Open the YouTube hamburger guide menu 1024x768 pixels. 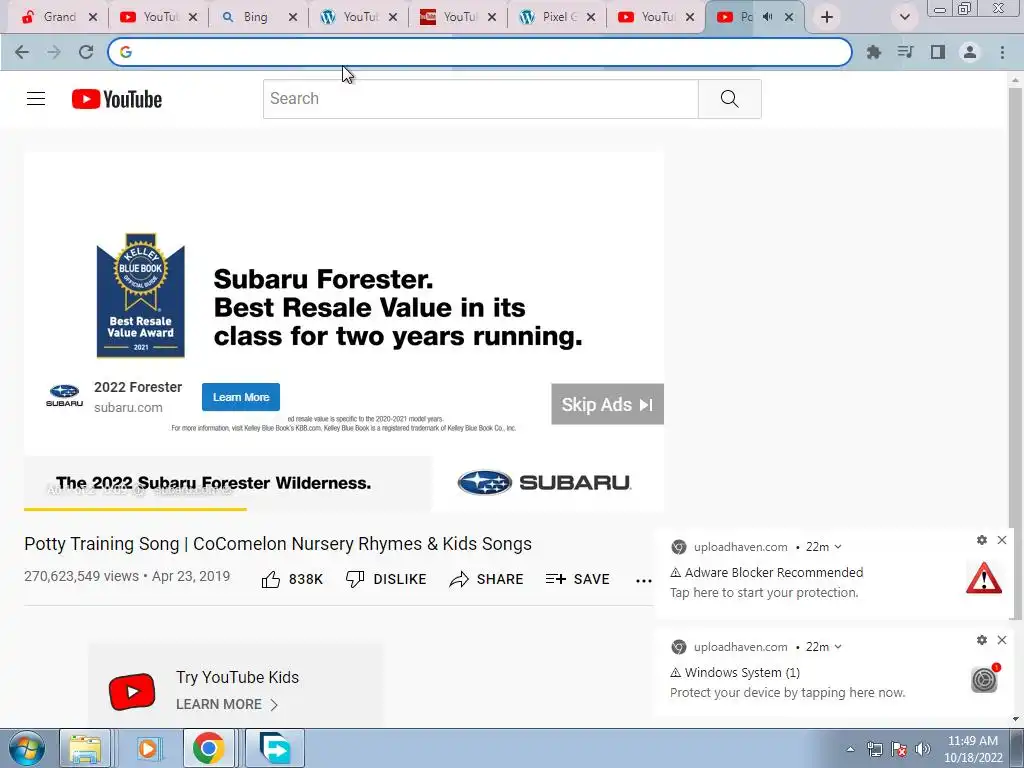tap(36, 99)
